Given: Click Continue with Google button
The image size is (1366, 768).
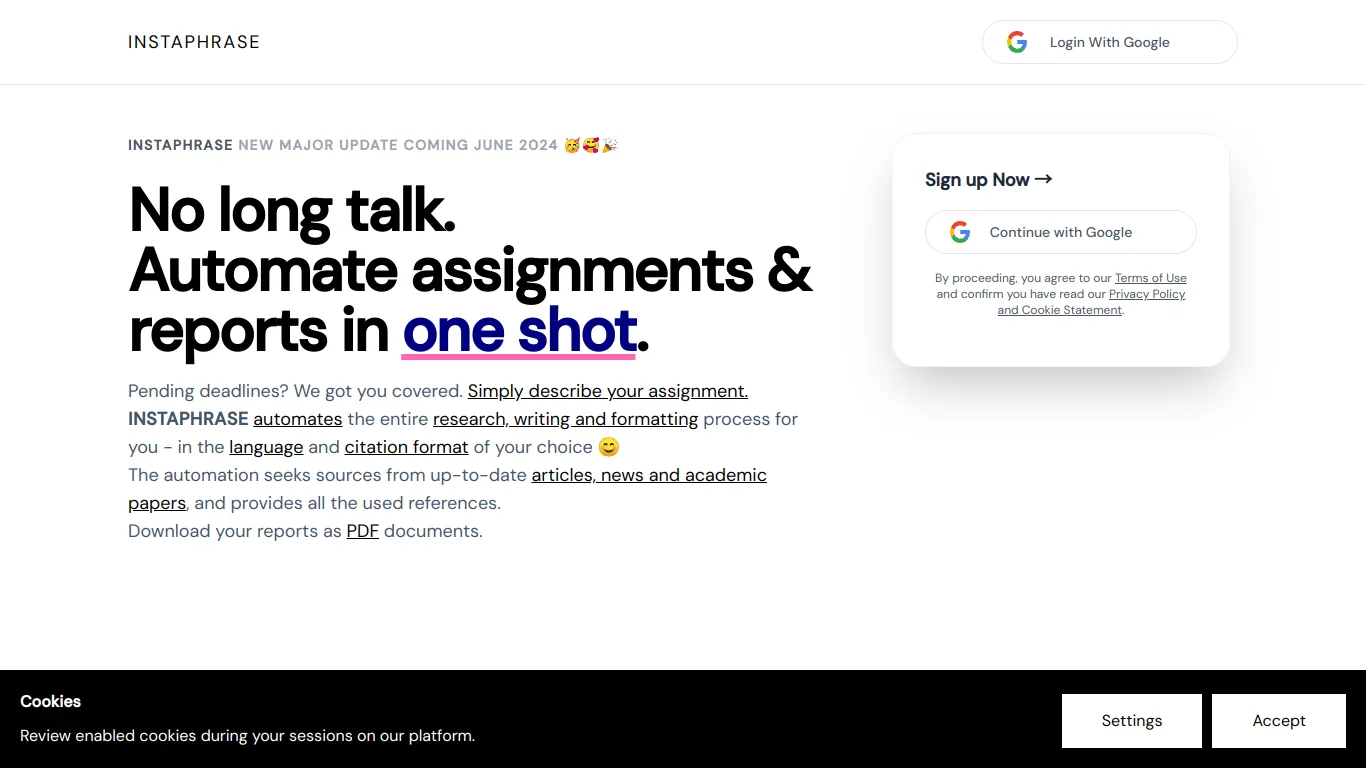Looking at the screenshot, I should pyautogui.click(x=1061, y=232).
